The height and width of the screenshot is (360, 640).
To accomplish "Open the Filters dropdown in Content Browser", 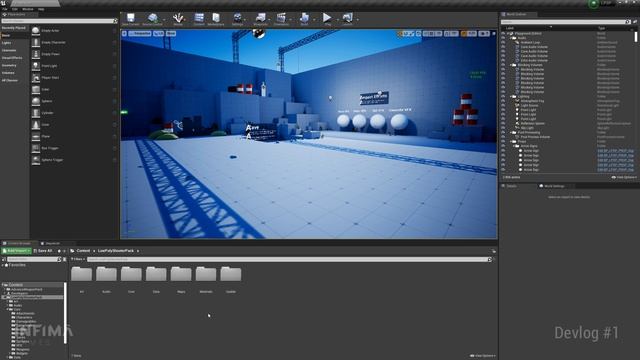I will tap(78, 259).
